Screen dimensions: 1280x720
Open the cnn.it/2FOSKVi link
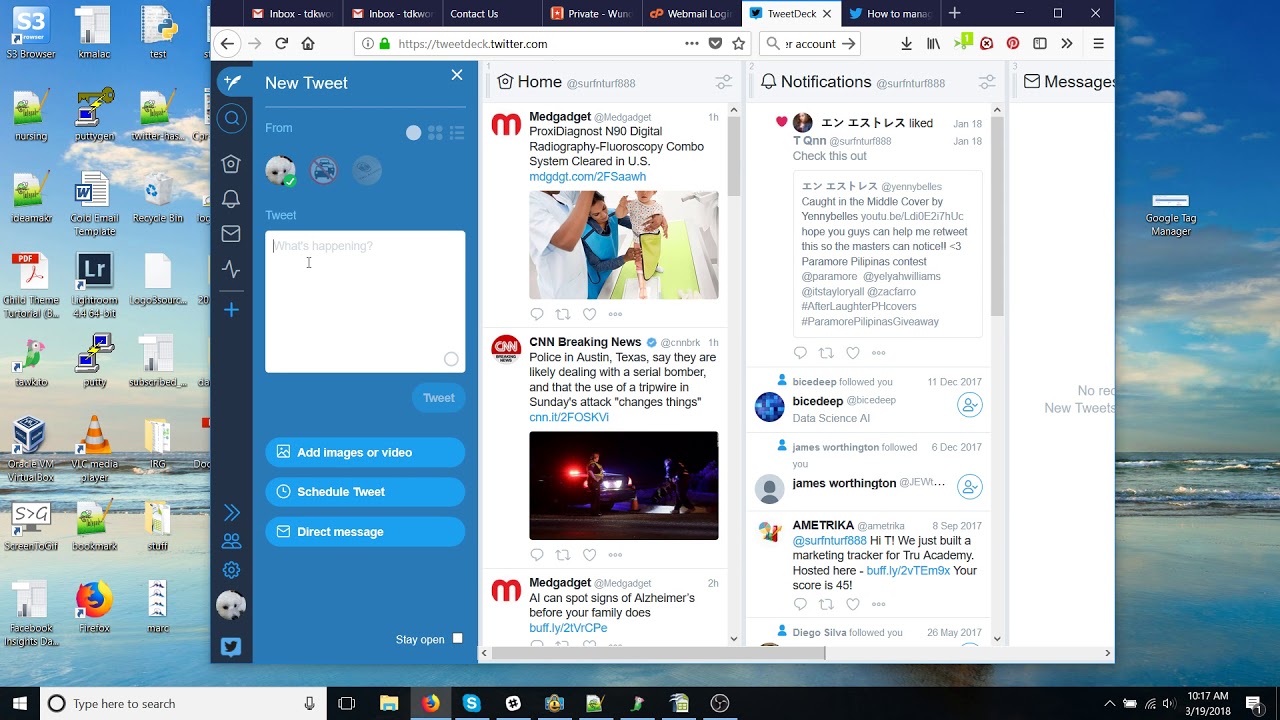569,418
